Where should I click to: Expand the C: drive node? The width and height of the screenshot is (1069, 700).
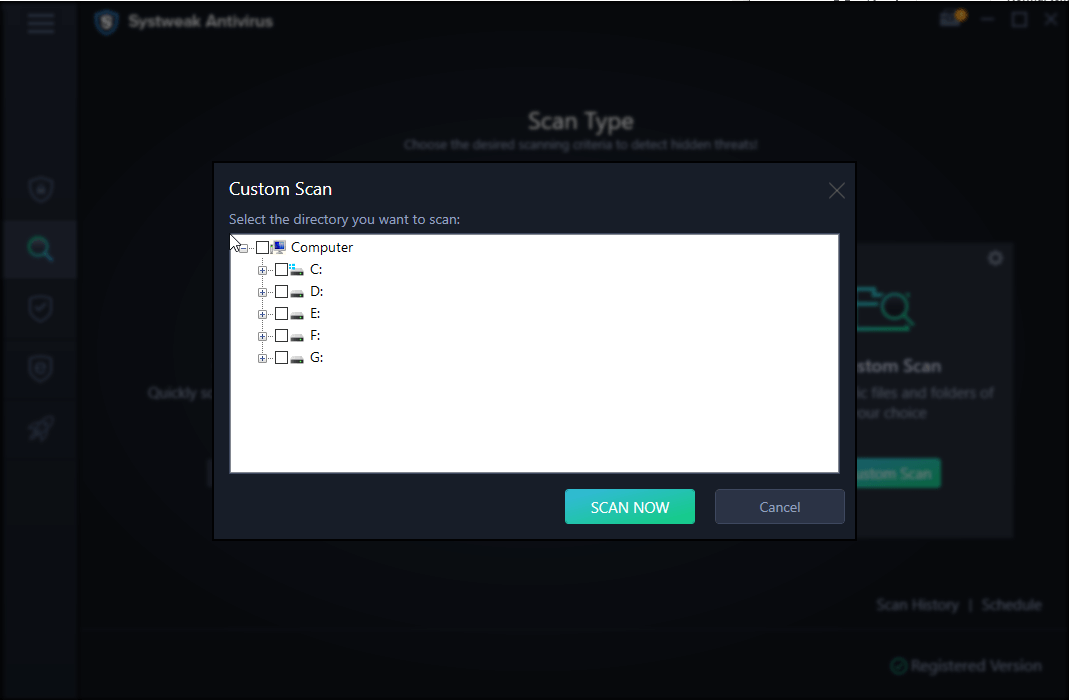pyautogui.click(x=262, y=269)
